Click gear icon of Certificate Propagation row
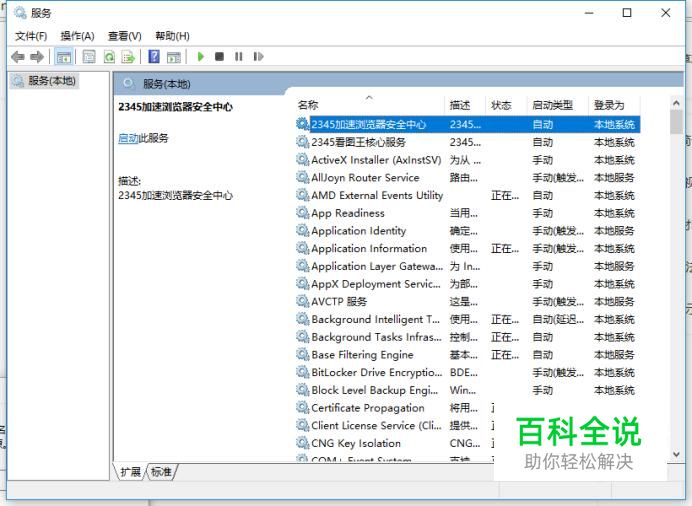Image resolution: width=692 pixels, height=506 pixels. tap(302, 407)
